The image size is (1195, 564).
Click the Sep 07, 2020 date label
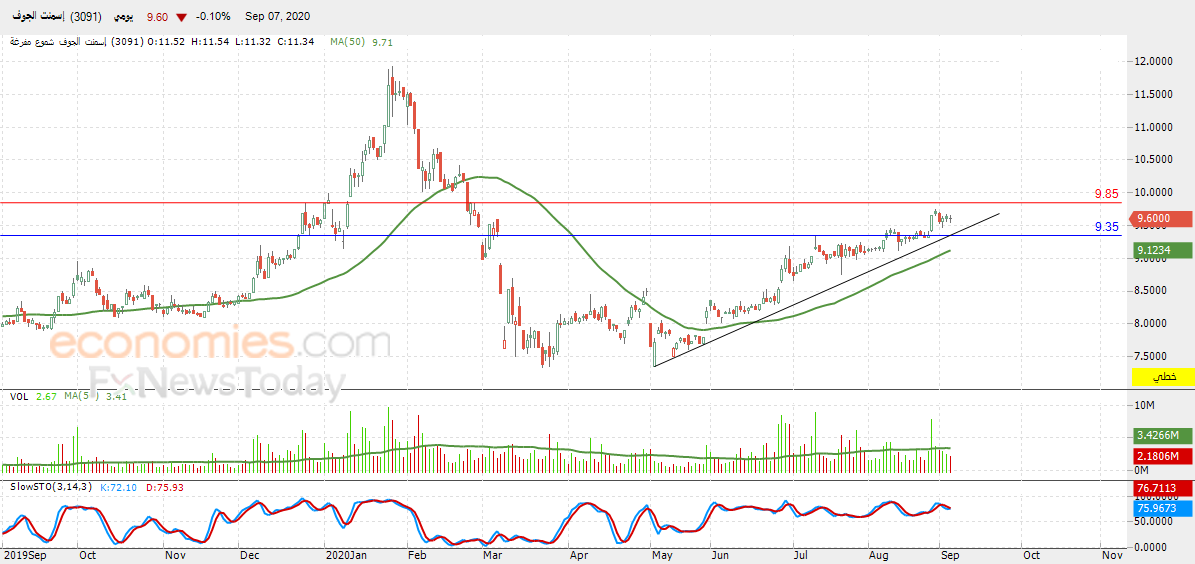[x=277, y=17]
